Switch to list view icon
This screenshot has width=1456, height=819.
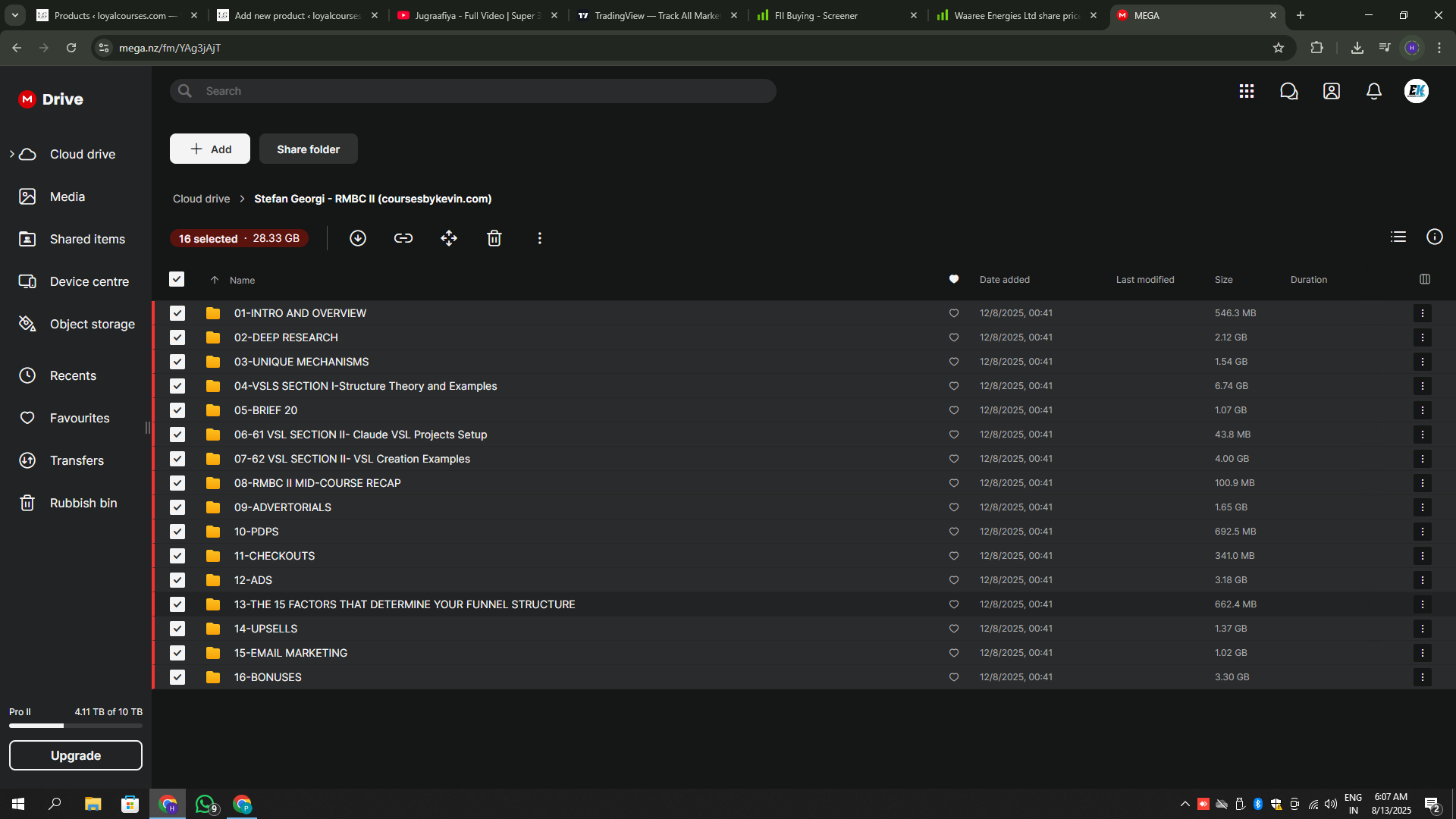pyautogui.click(x=1398, y=237)
